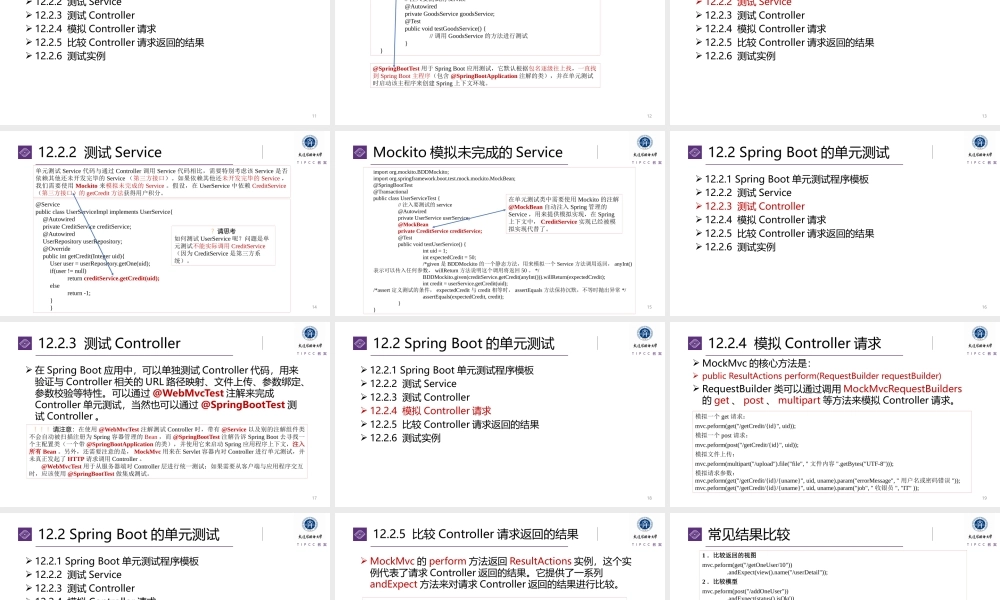Image resolution: width=1000 pixels, height=600 pixels.
Task: Click the title icon beside "12.2.2 测试 Service" heading
Action: pyautogui.click(x=23, y=153)
